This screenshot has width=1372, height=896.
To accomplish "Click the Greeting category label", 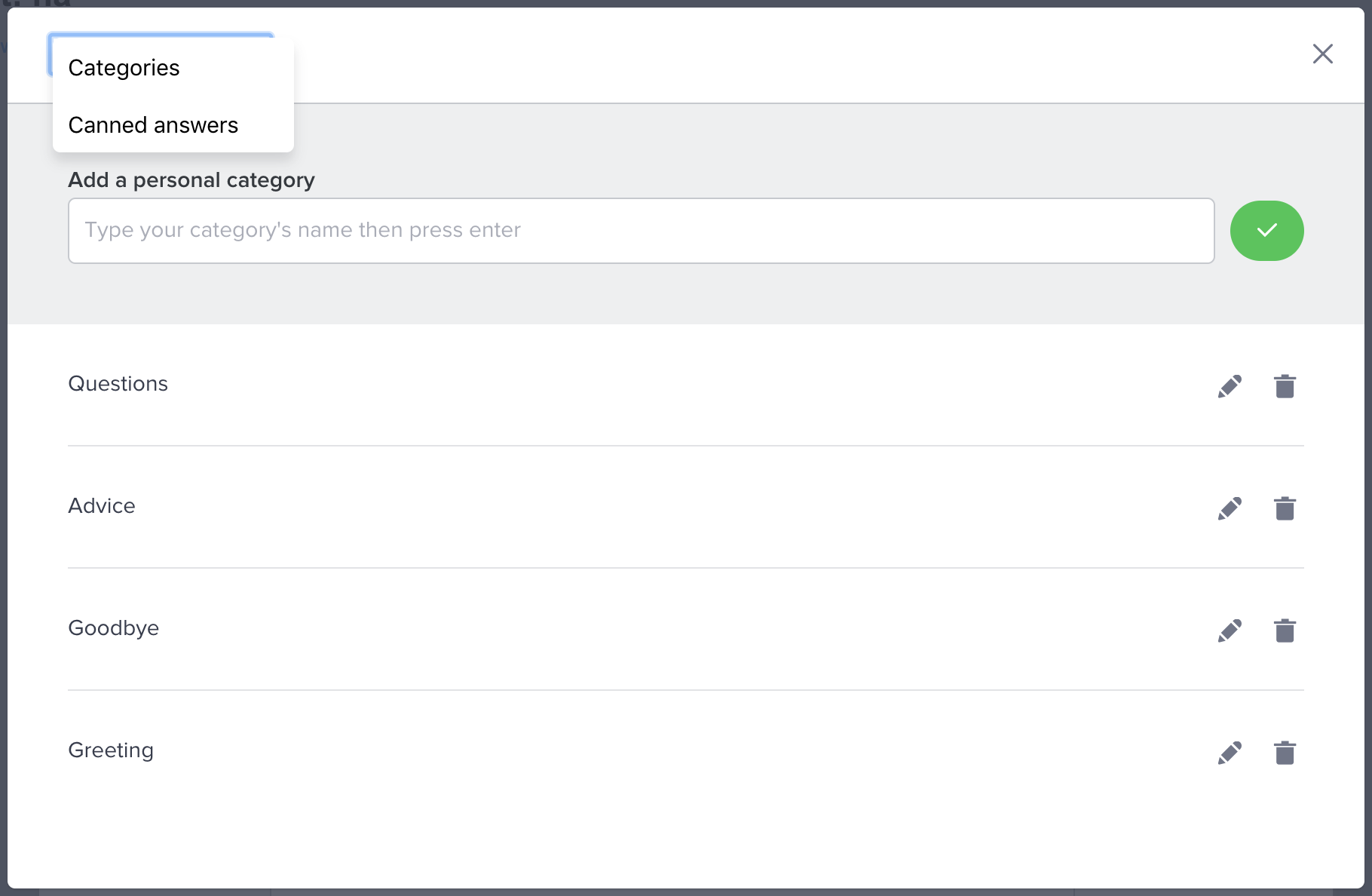I will 111,750.
